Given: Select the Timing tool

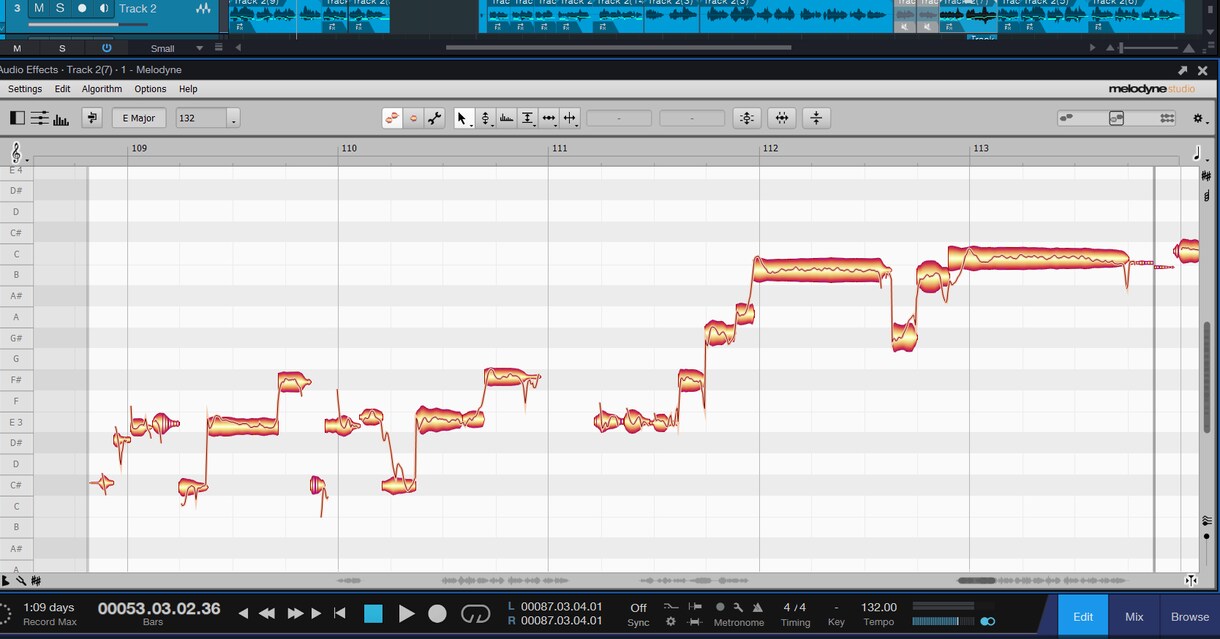Looking at the screenshot, I should (x=548, y=118).
